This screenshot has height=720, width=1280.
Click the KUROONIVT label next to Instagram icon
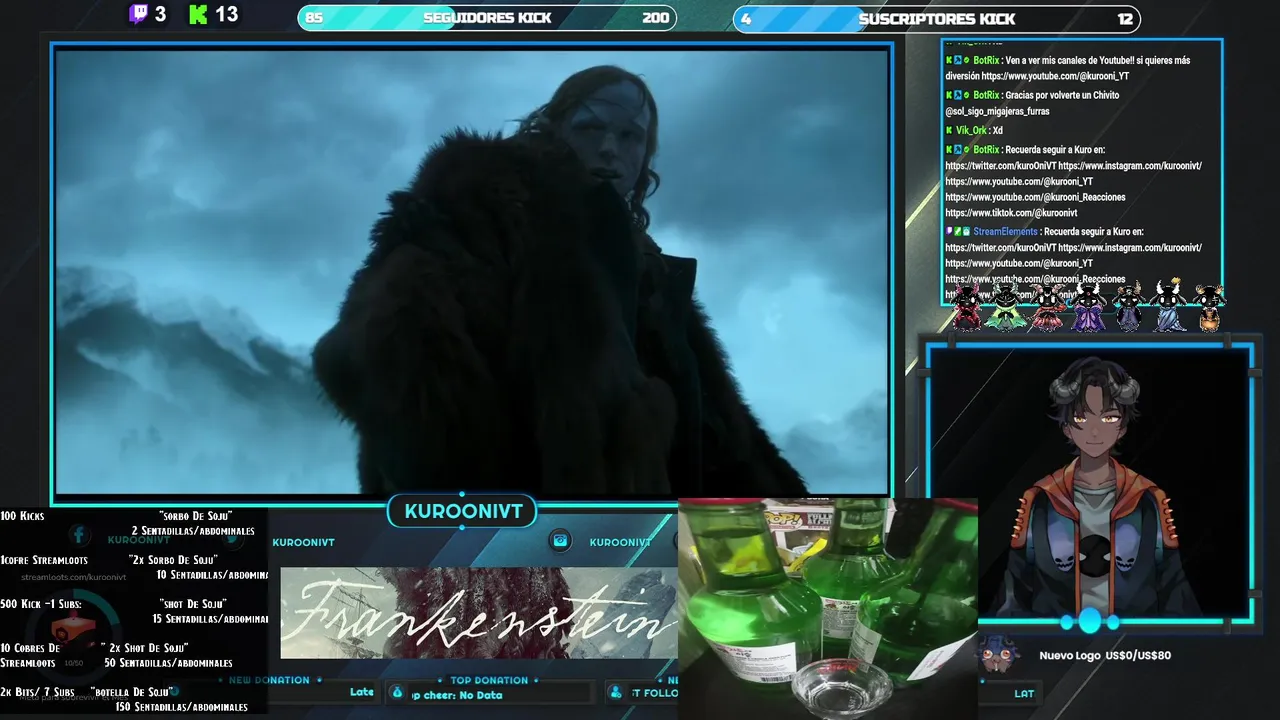click(x=620, y=542)
